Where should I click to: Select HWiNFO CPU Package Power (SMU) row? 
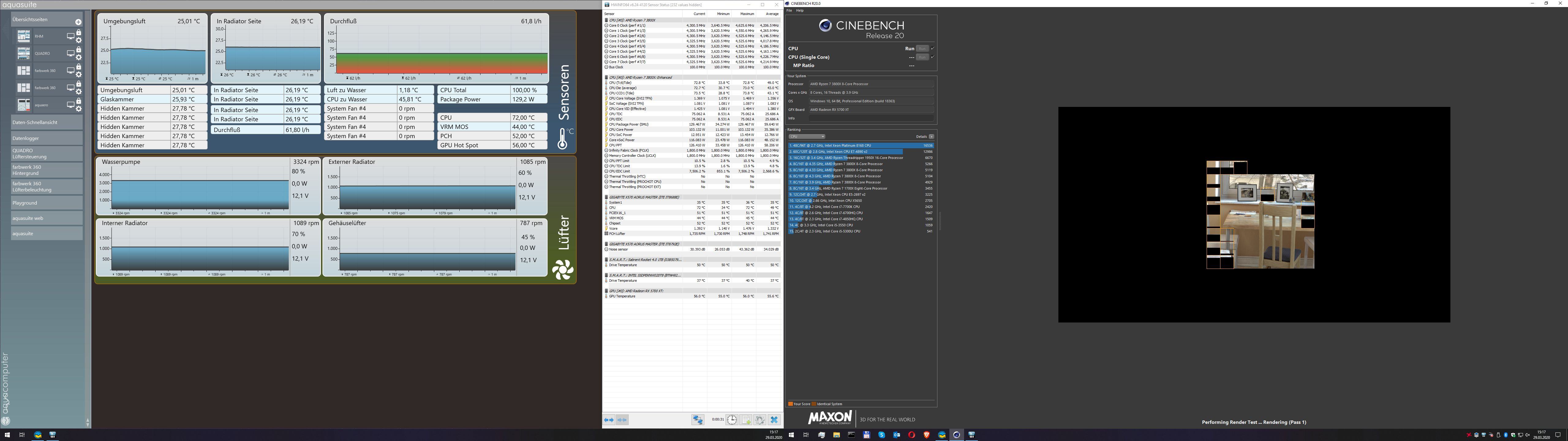pos(692,124)
